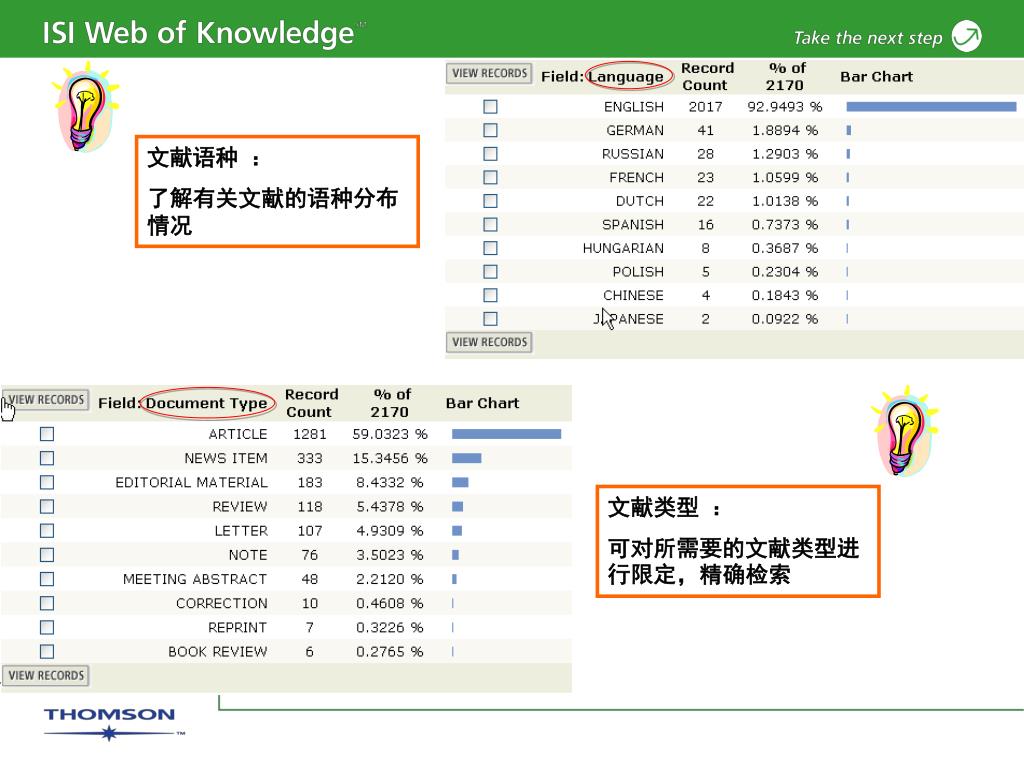This screenshot has width=1024, height=768.
Task: Check the CORRECTION row checkbox
Action: (47, 603)
